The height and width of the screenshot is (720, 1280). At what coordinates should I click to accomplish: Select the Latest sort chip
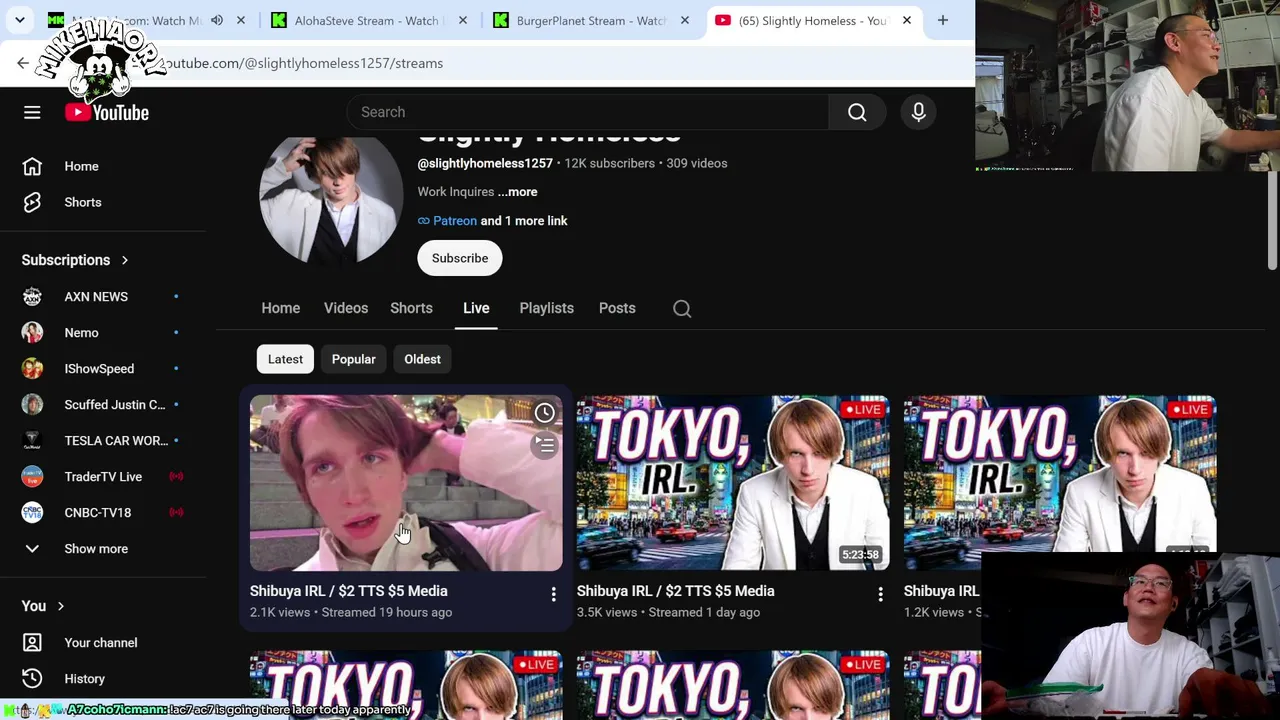[x=285, y=359]
